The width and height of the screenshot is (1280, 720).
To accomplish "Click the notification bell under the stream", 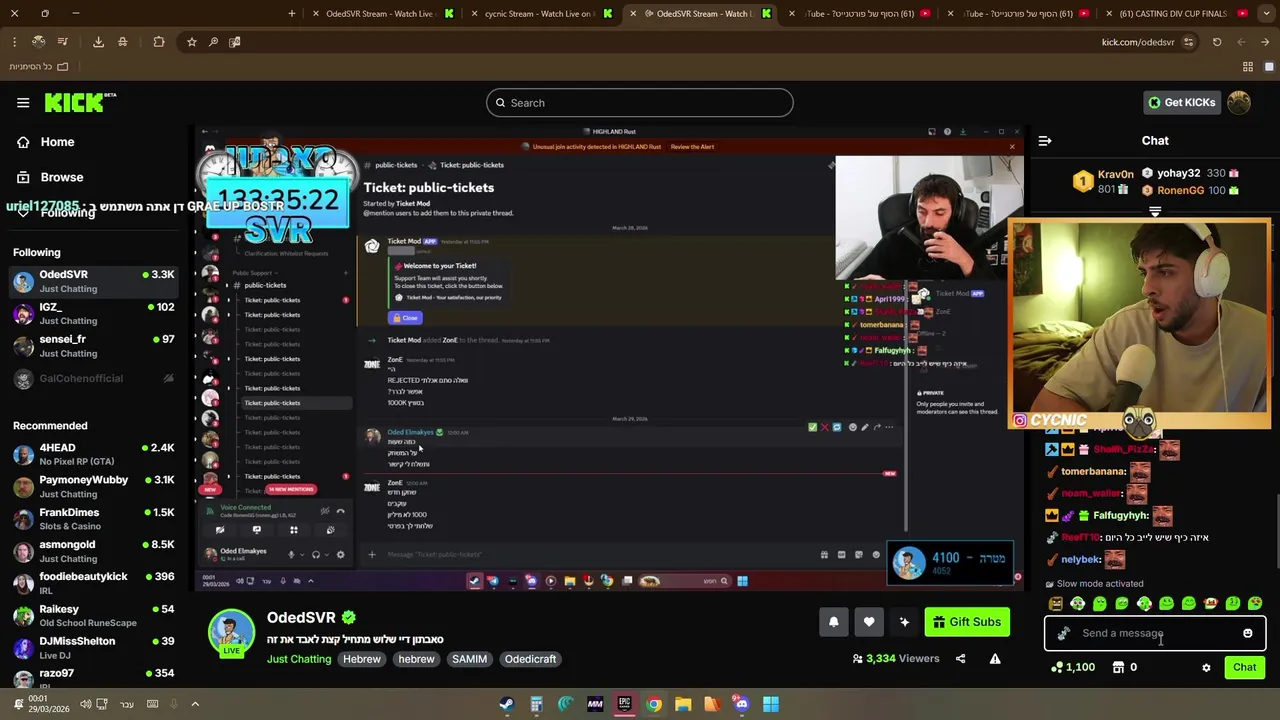I will pos(833,622).
